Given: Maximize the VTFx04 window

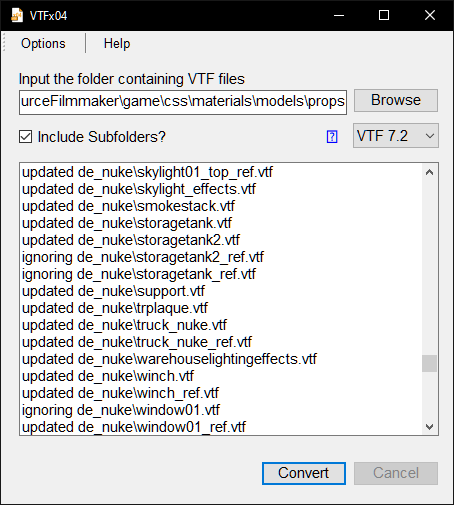Looking at the screenshot, I should tap(384, 15).
